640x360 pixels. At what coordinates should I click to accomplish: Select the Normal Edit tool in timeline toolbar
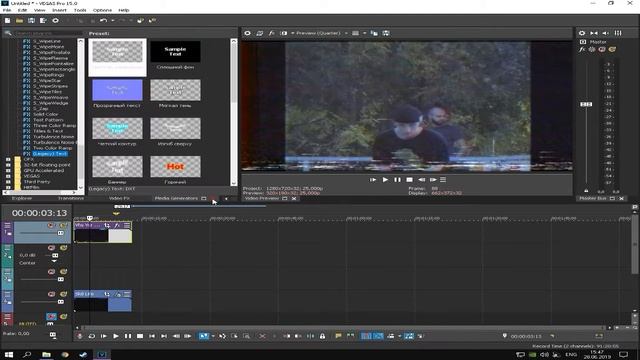point(203,336)
